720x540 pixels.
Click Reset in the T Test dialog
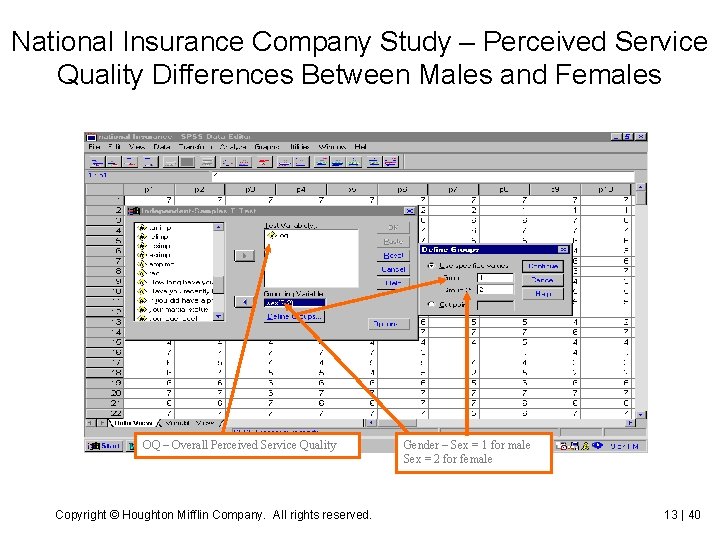pyautogui.click(x=394, y=255)
